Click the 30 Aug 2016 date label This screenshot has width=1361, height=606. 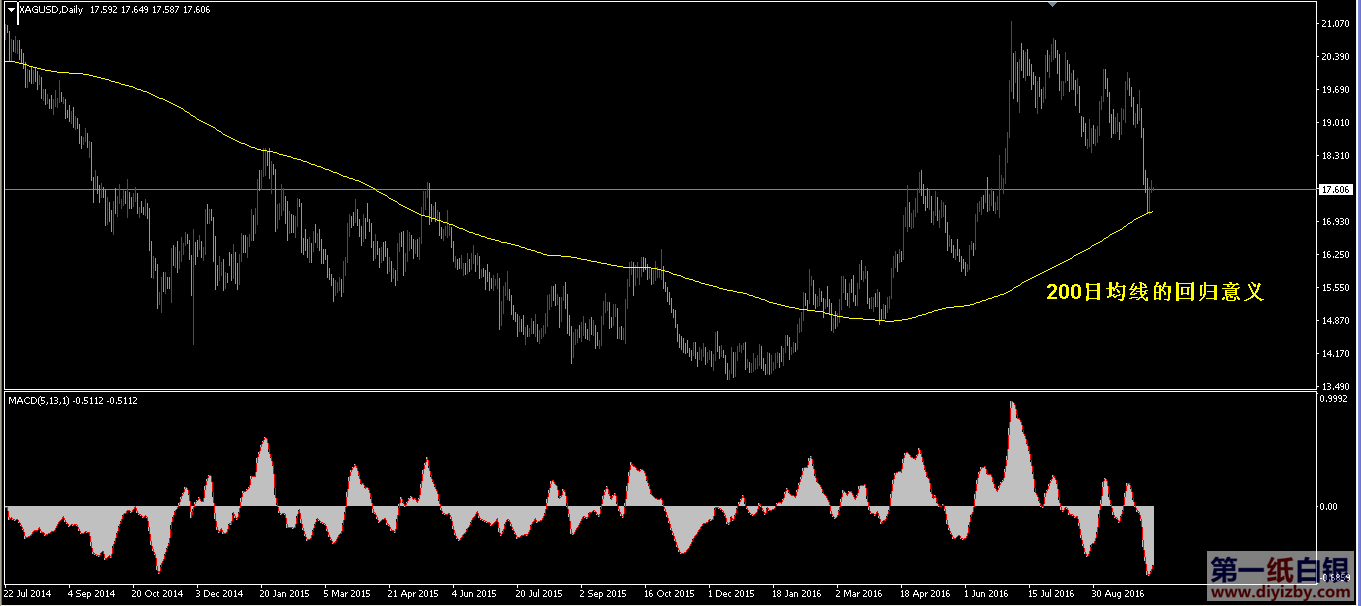pos(1119,593)
